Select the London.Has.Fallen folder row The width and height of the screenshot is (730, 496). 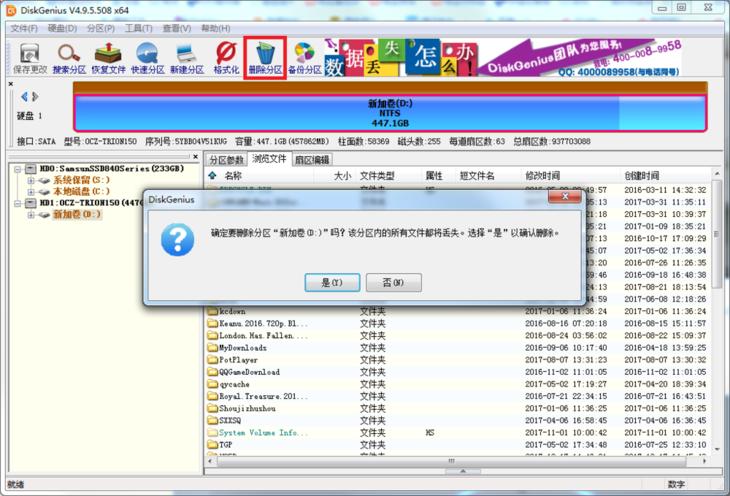point(458,335)
